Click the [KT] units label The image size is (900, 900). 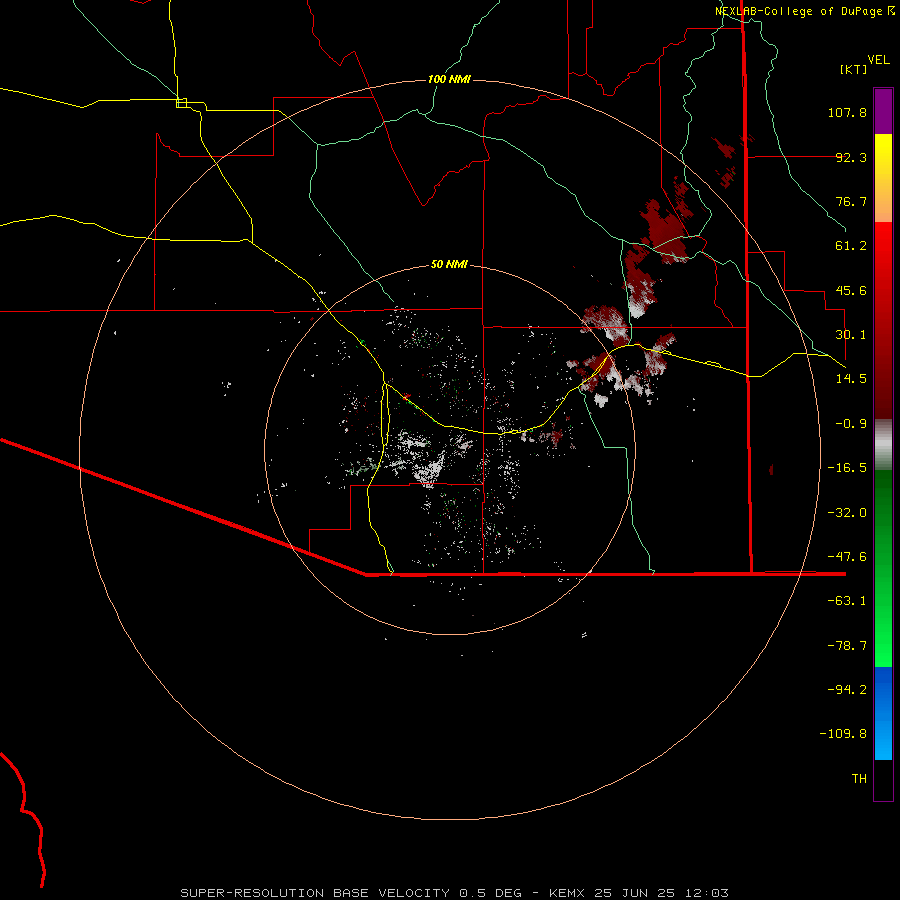pyautogui.click(x=854, y=69)
